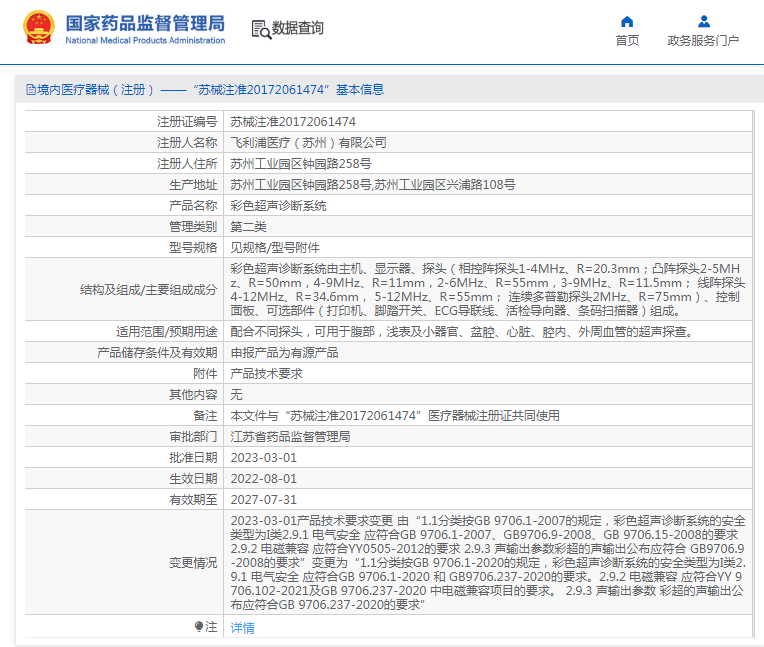Image resolution: width=764 pixels, height=647 pixels.
Task: Click the 型号规格 label
Action: pyautogui.click(x=193, y=247)
